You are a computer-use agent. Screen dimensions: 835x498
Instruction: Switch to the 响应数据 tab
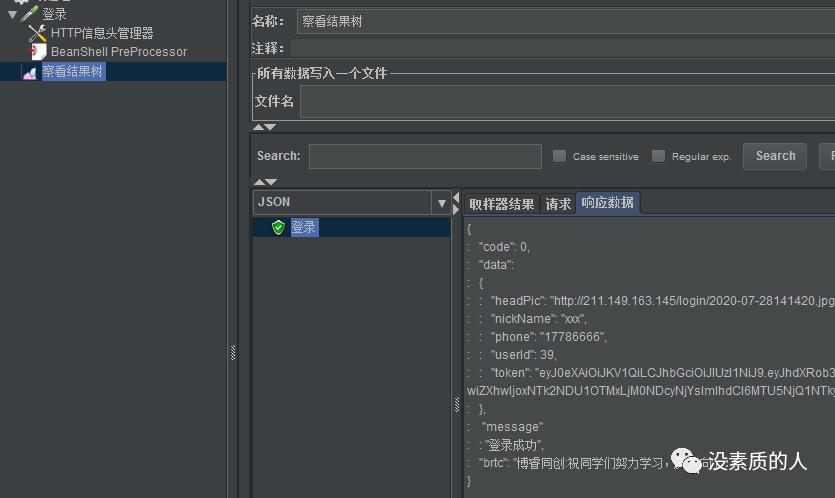[x=608, y=203]
